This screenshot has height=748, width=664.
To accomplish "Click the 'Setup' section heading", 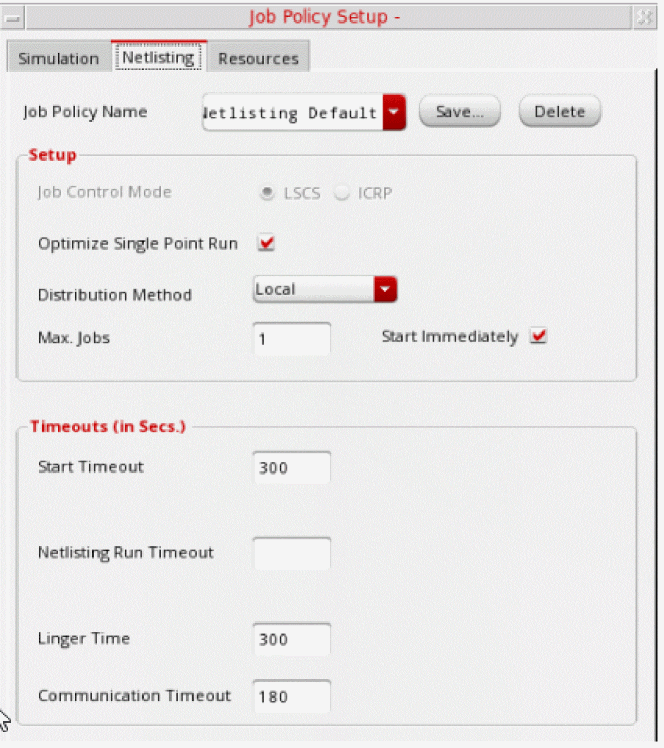I will (52, 155).
